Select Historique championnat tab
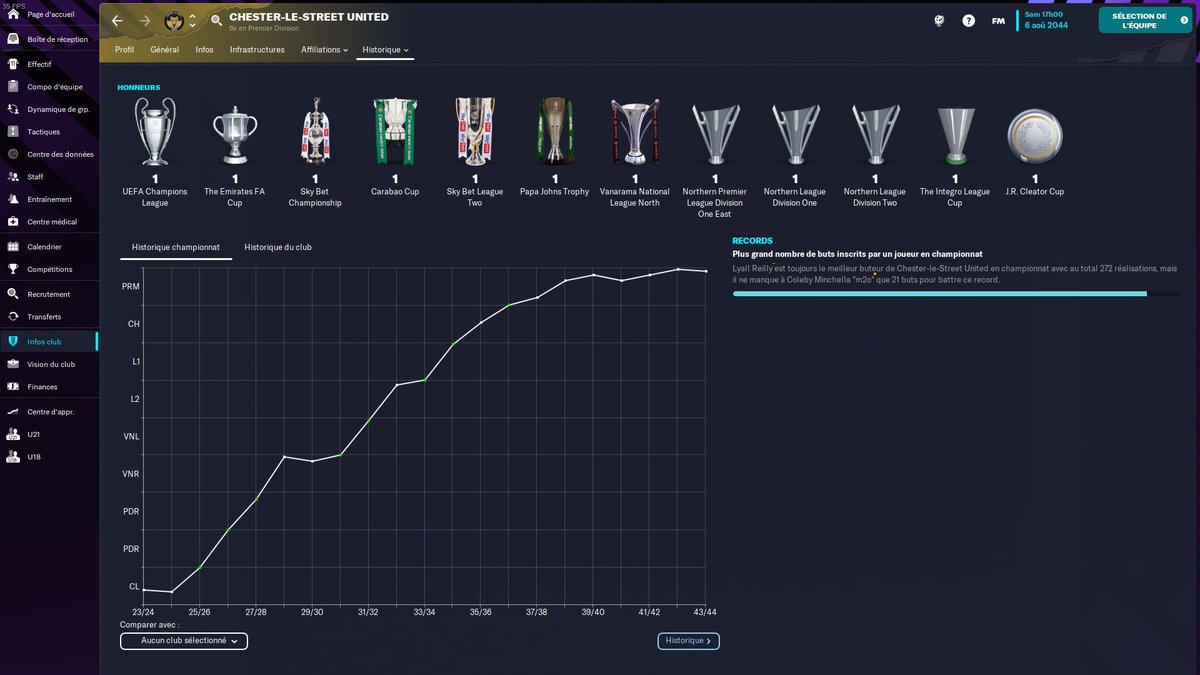The height and width of the screenshot is (675, 1200). pos(176,247)
